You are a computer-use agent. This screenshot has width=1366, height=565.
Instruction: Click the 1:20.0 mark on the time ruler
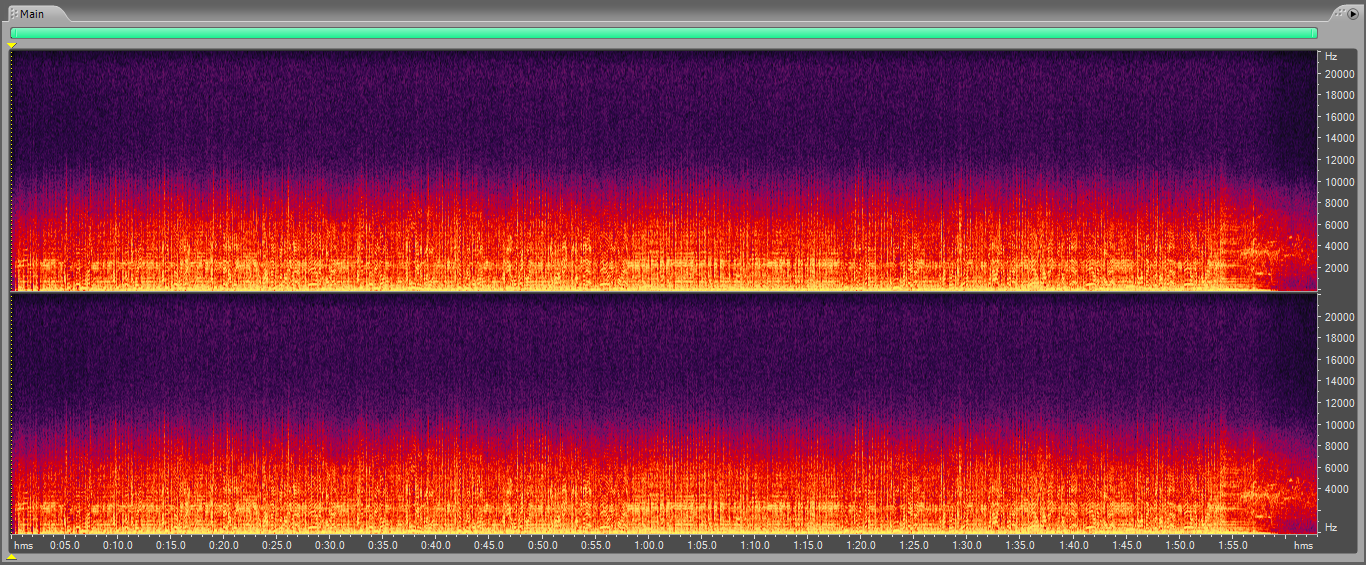coord(861,546)
